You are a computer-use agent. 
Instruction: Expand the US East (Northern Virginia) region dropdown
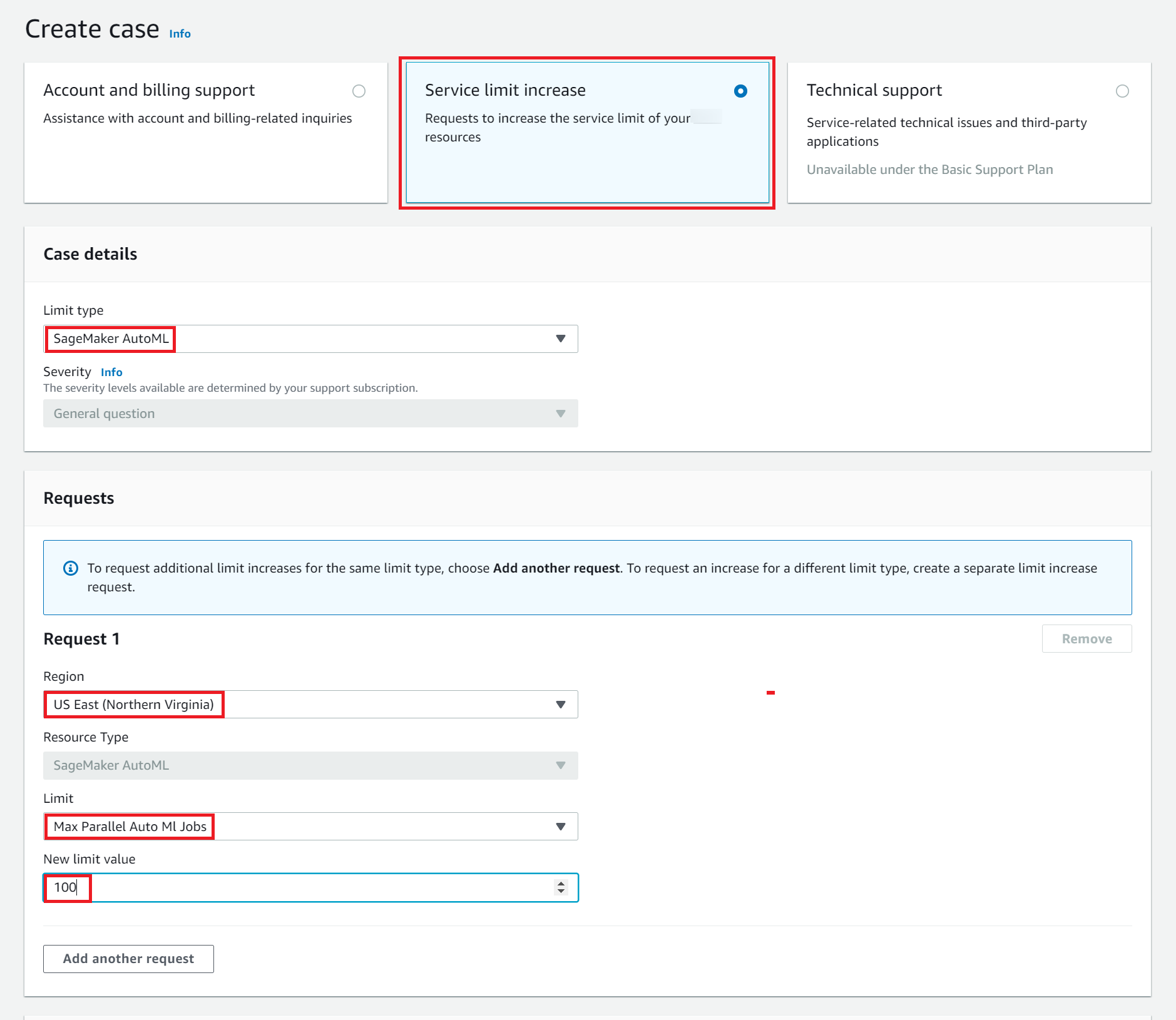(310, 705)
